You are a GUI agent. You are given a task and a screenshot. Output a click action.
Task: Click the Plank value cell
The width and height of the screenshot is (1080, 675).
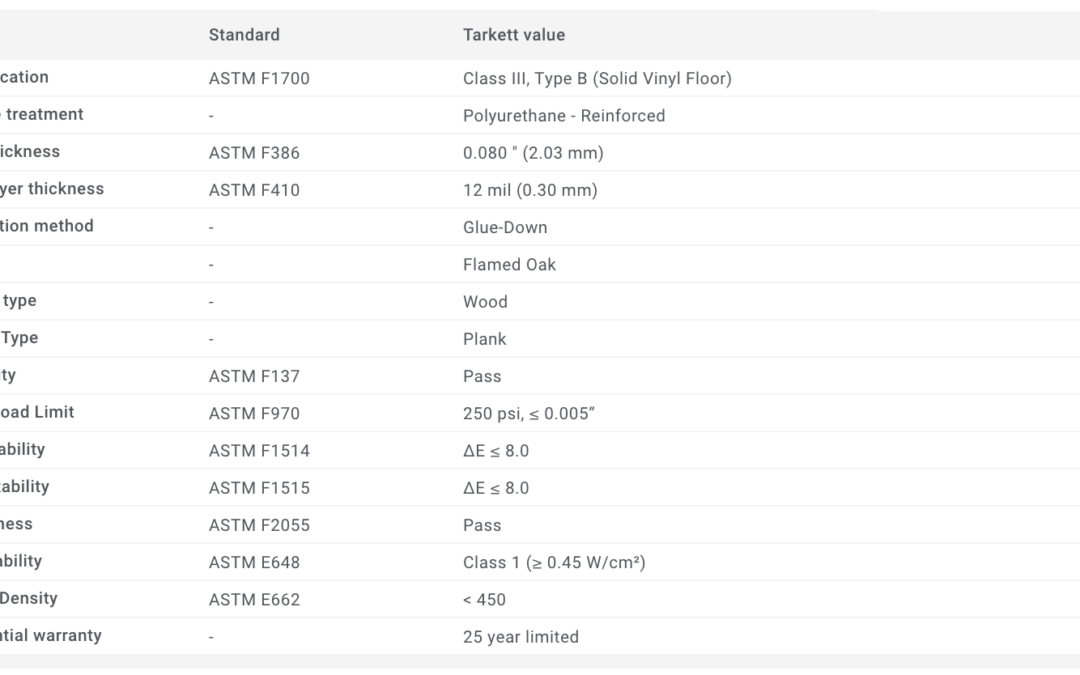pos(484,339)
